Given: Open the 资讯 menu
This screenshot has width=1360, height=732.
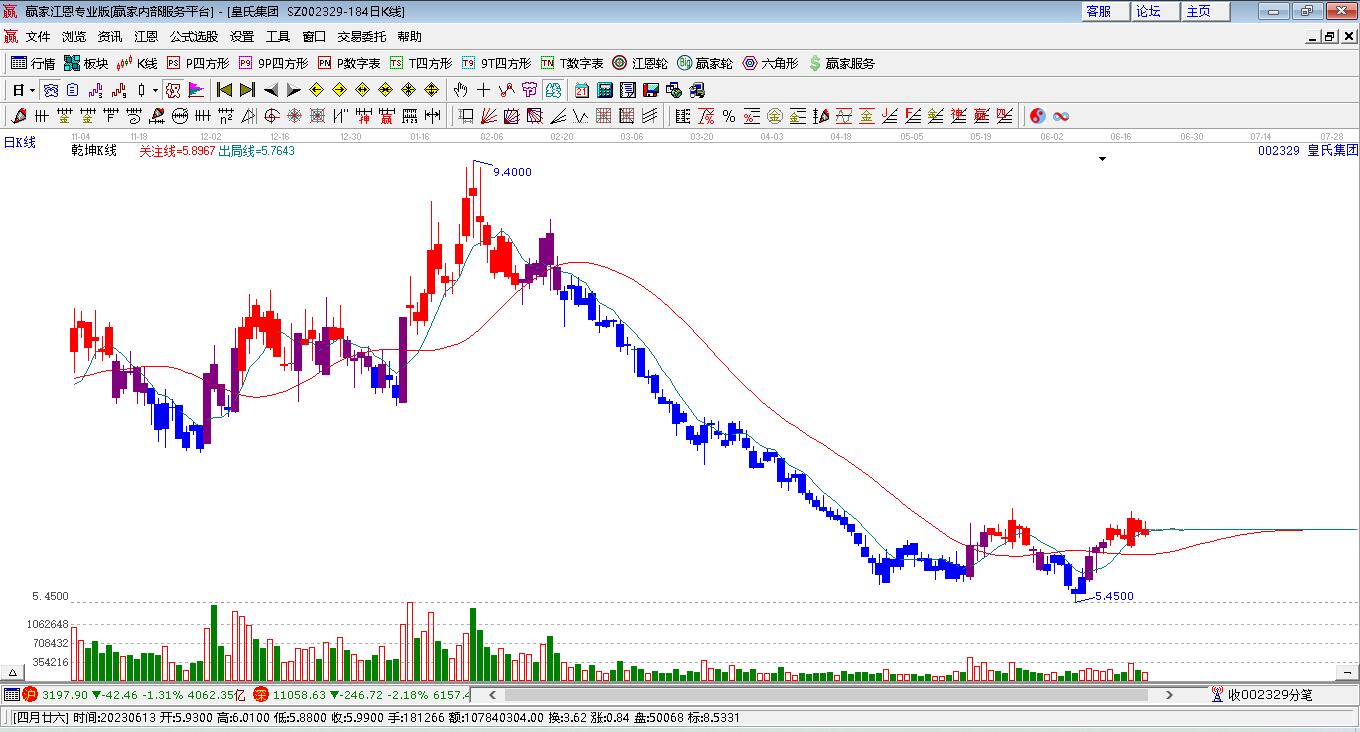Looking at the screenshot, I should click(x=110, y=37).
